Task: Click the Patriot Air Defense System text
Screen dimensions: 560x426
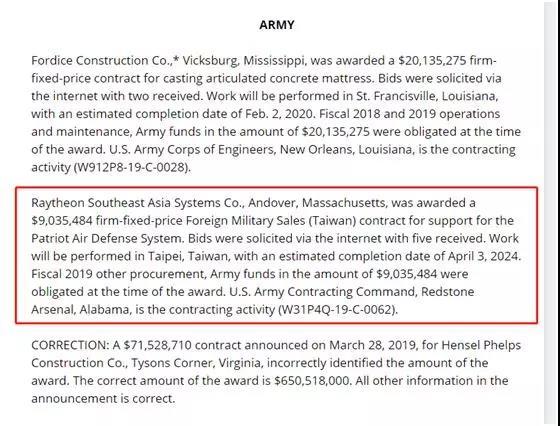Action: [107, 239]
